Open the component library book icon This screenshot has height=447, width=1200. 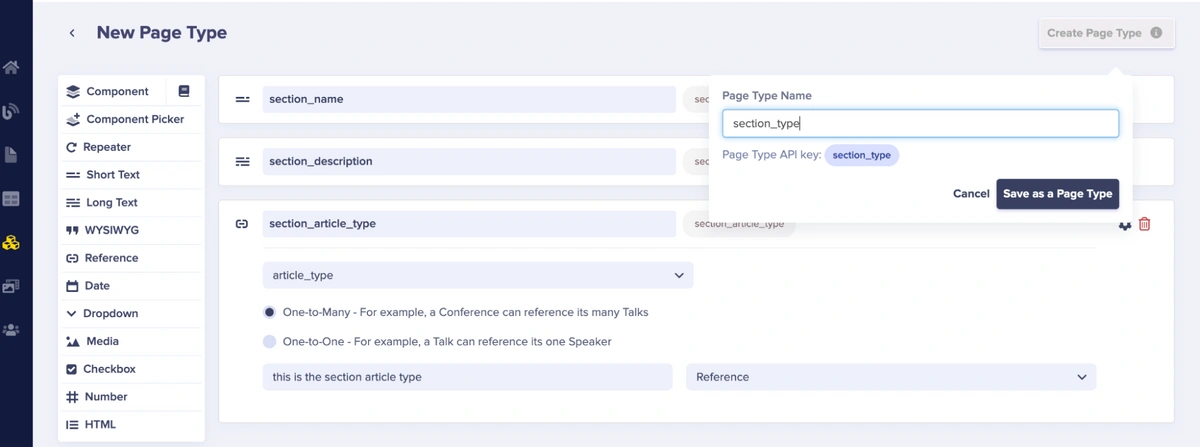(x=184, y=91)
